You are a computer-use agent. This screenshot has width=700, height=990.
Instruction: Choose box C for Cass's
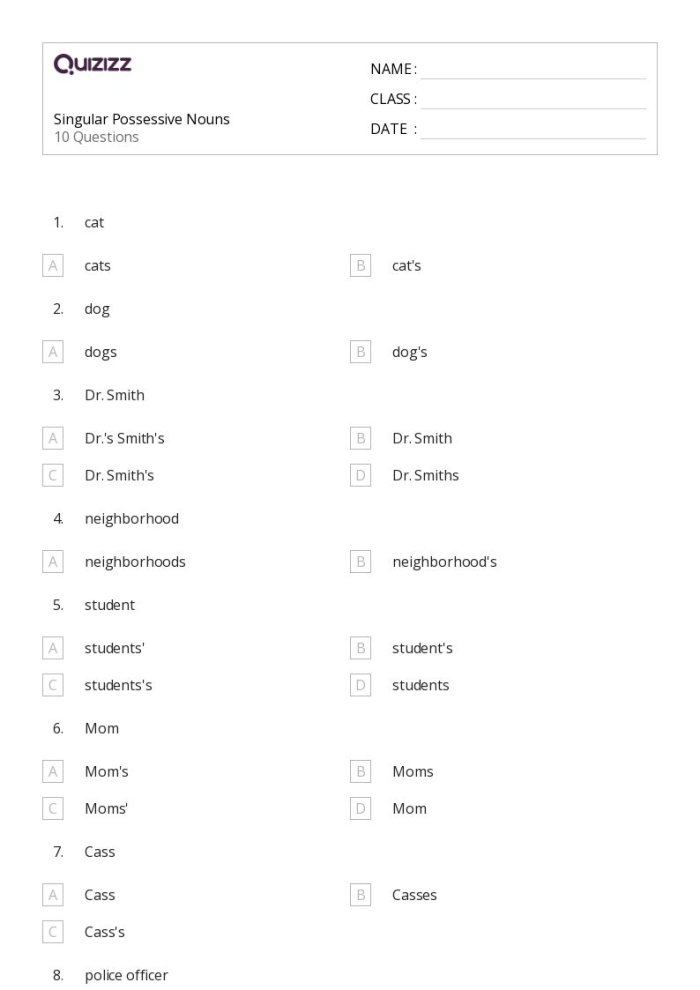pyautogui.click(x=53, y=932)
